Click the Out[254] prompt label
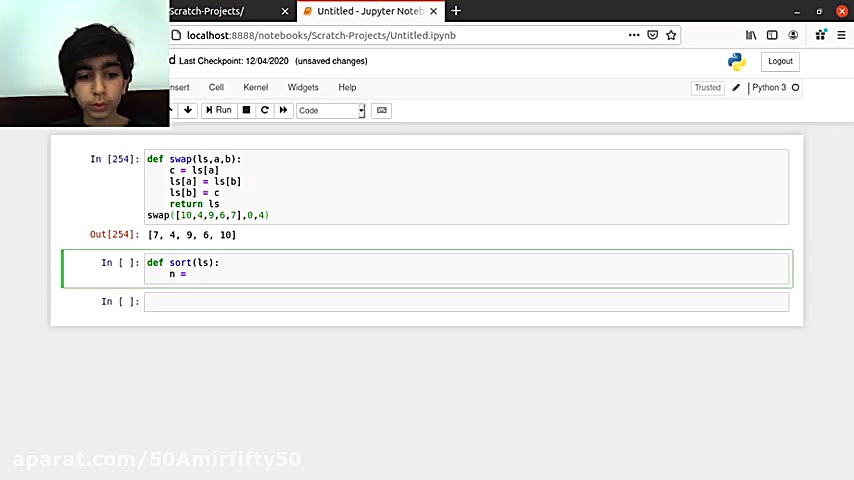The height and width of the screenshot is (480, 854). pyautogui.click(x=114, y=234)
